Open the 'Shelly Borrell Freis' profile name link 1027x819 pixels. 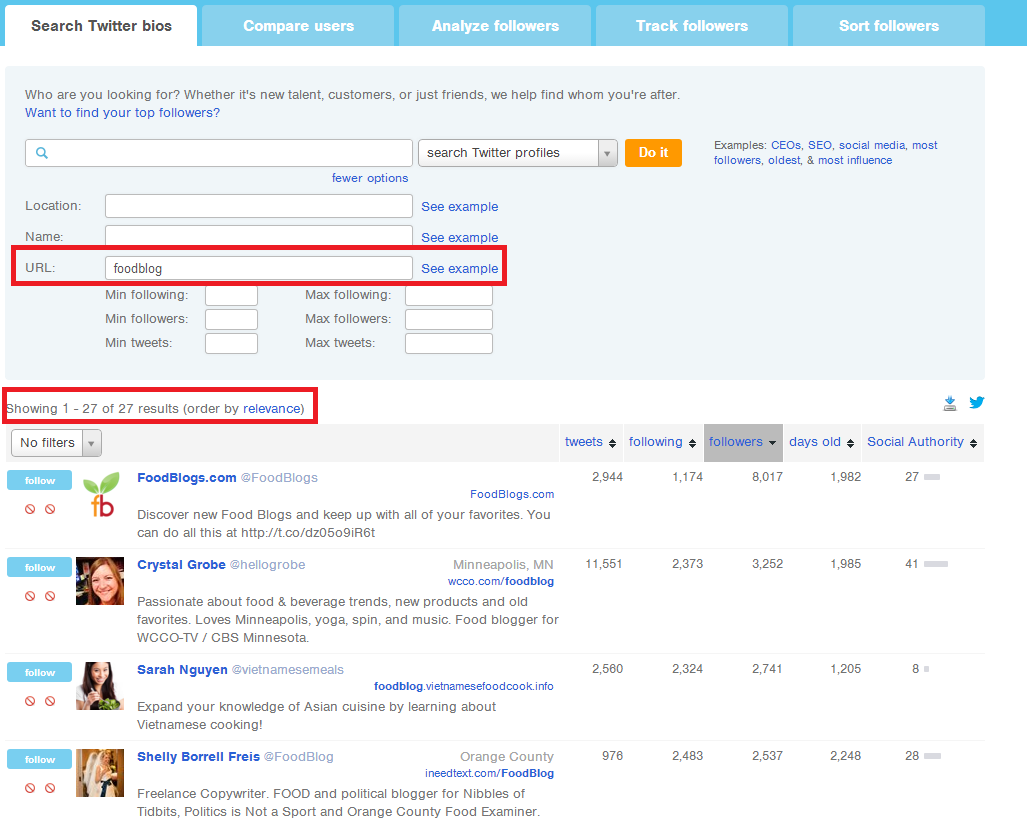click(x=198, y=757)
